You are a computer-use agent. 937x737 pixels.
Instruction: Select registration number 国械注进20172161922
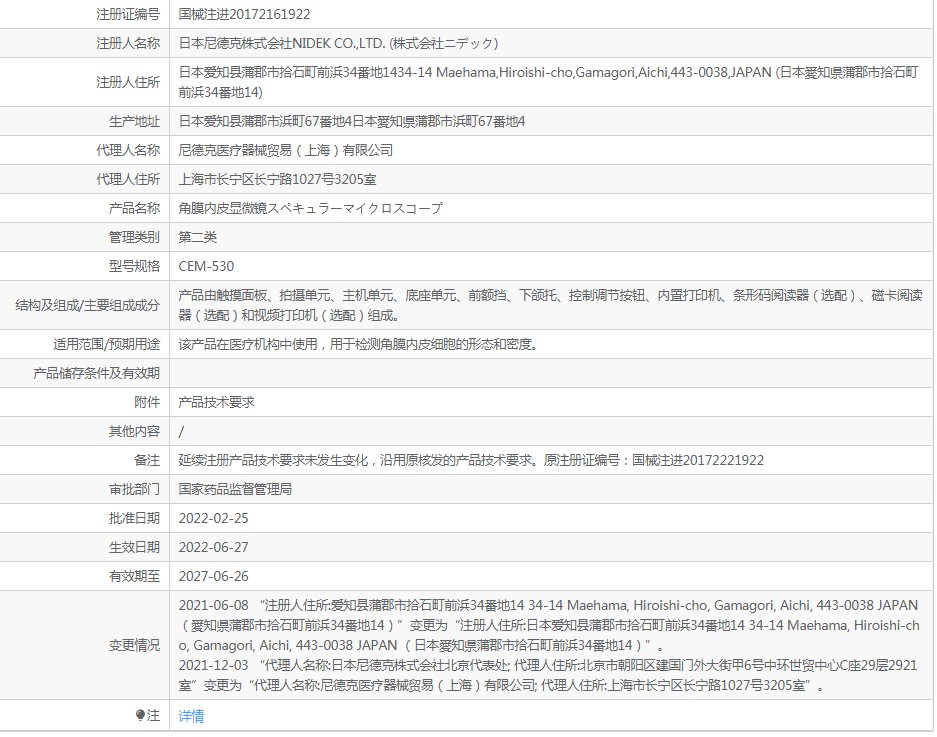[x=244, y=14]
